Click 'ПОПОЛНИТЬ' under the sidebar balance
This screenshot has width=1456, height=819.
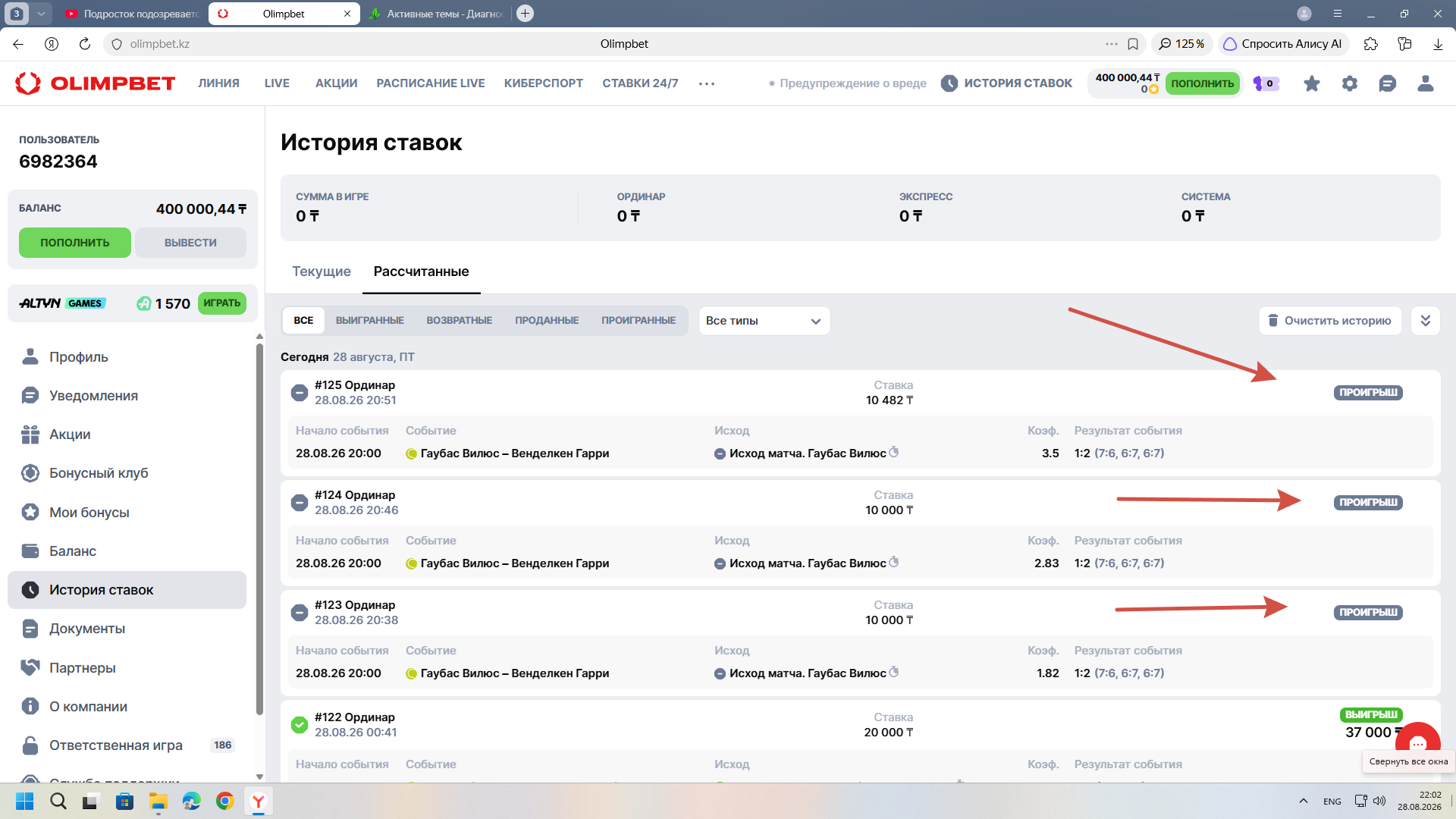point(75,243)
